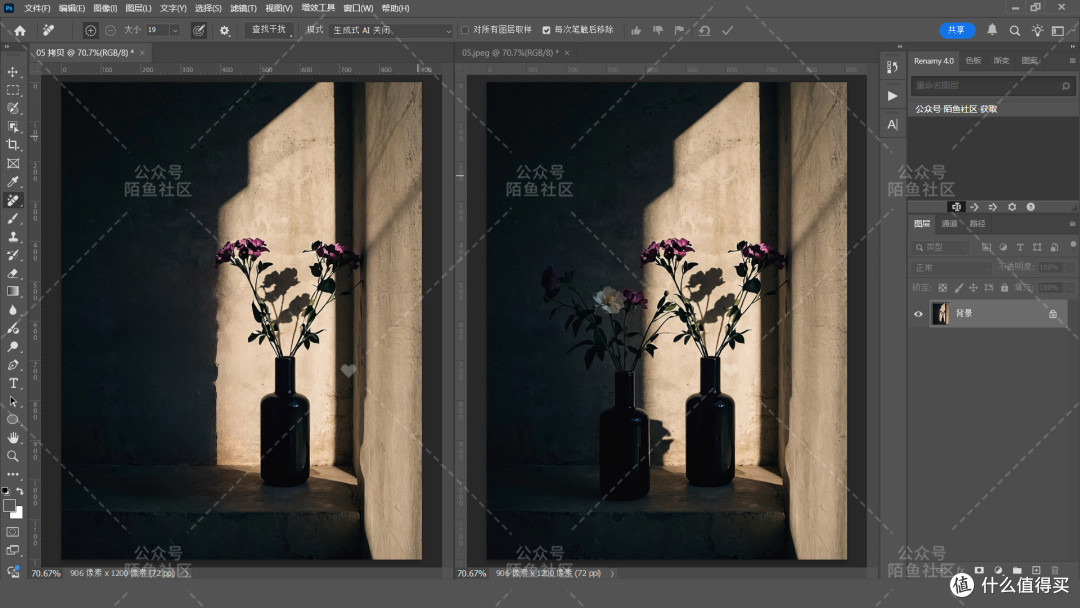This screenshot has height=608, width=1080.
Task: Select the Rectangular Marquee tool
Action: pos(12,90)
